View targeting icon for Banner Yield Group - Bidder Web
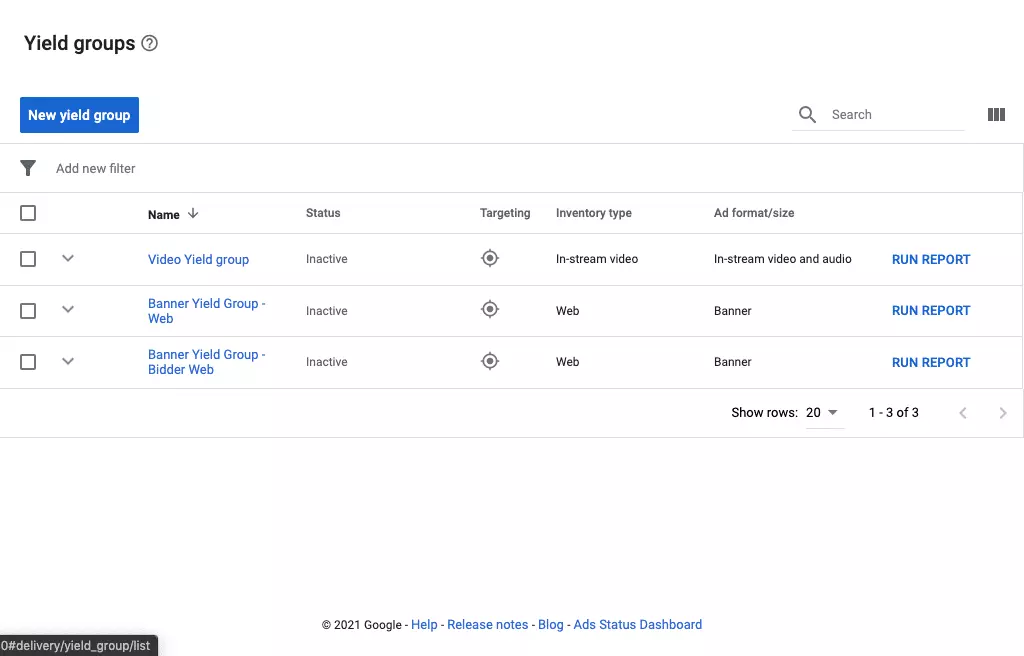This screenshot has height=656, width=1024. pos(490,361)
